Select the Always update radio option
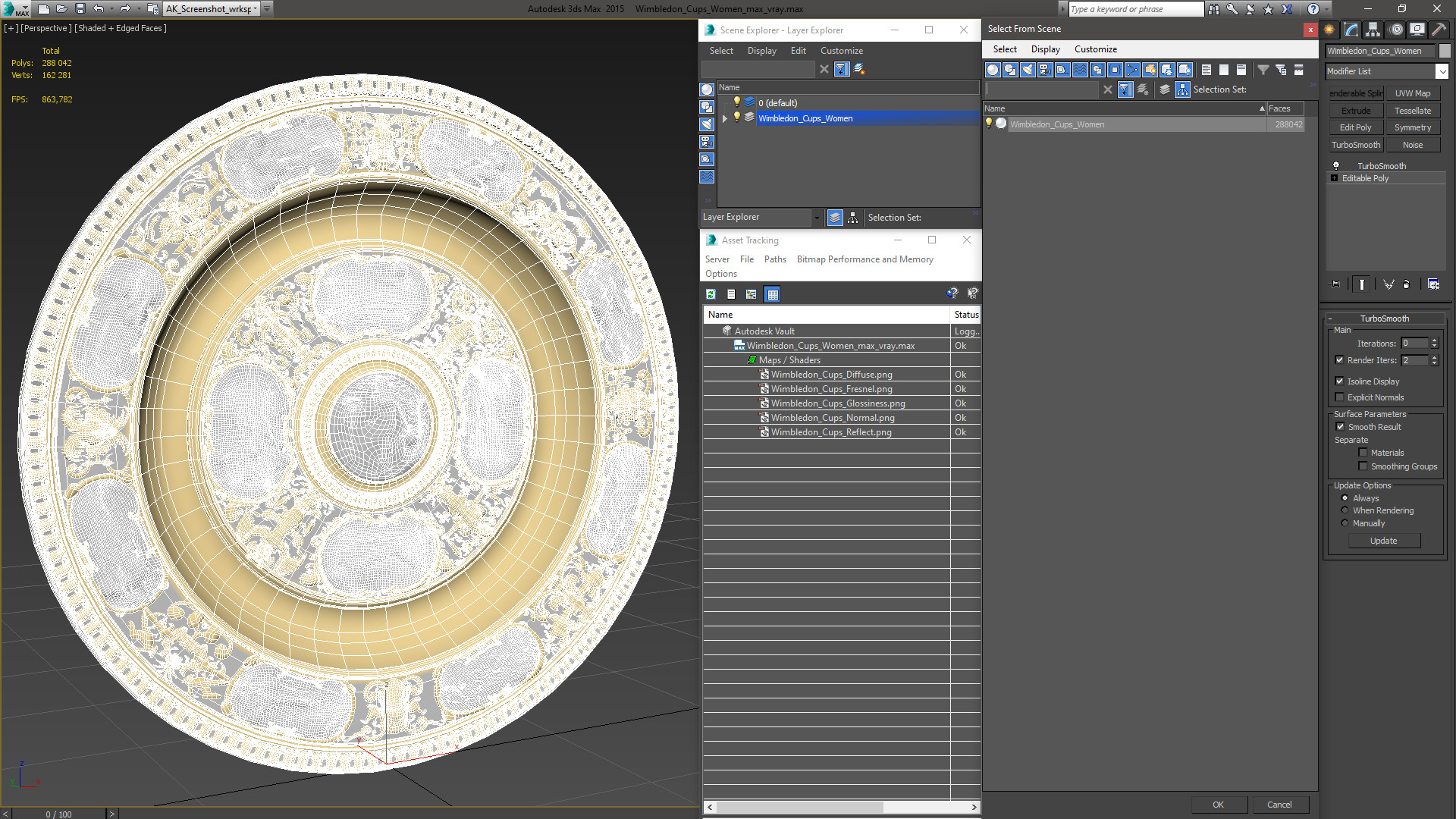Viewport: 1456px width, 819px height. point(1345,498)
